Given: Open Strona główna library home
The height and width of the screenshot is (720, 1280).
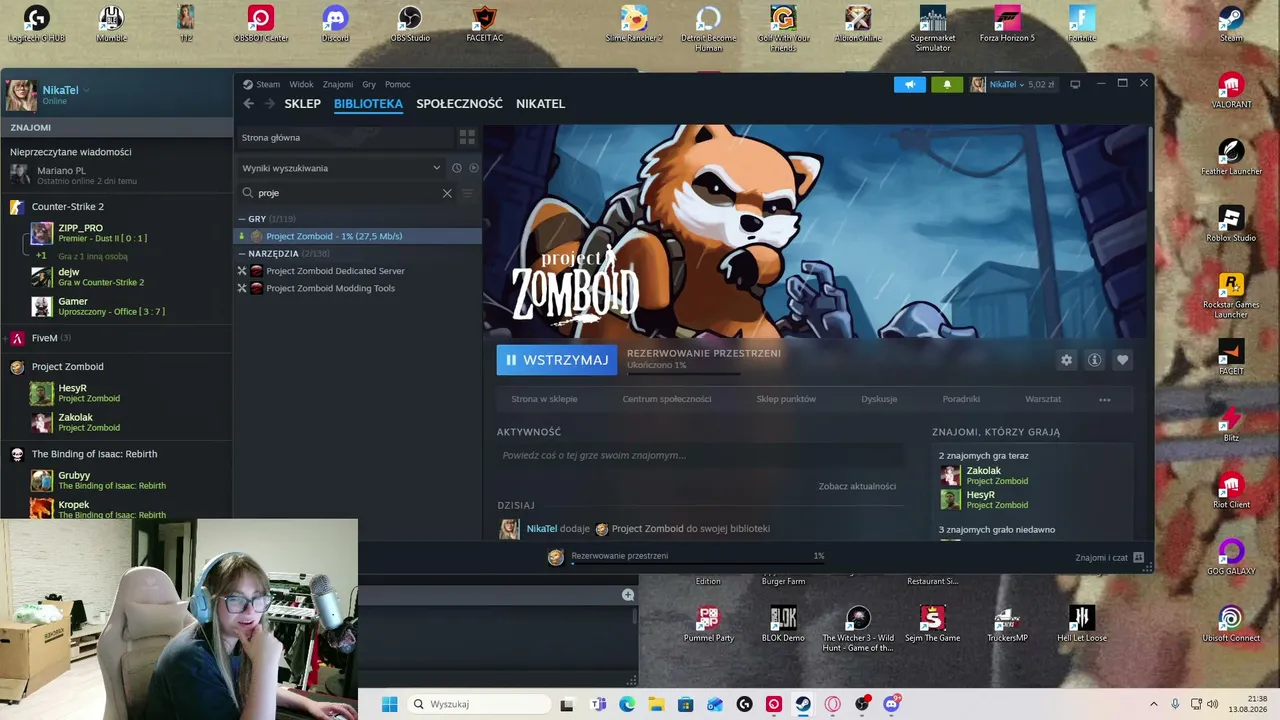Looking at the screenshot, I should tap(271, 137).
